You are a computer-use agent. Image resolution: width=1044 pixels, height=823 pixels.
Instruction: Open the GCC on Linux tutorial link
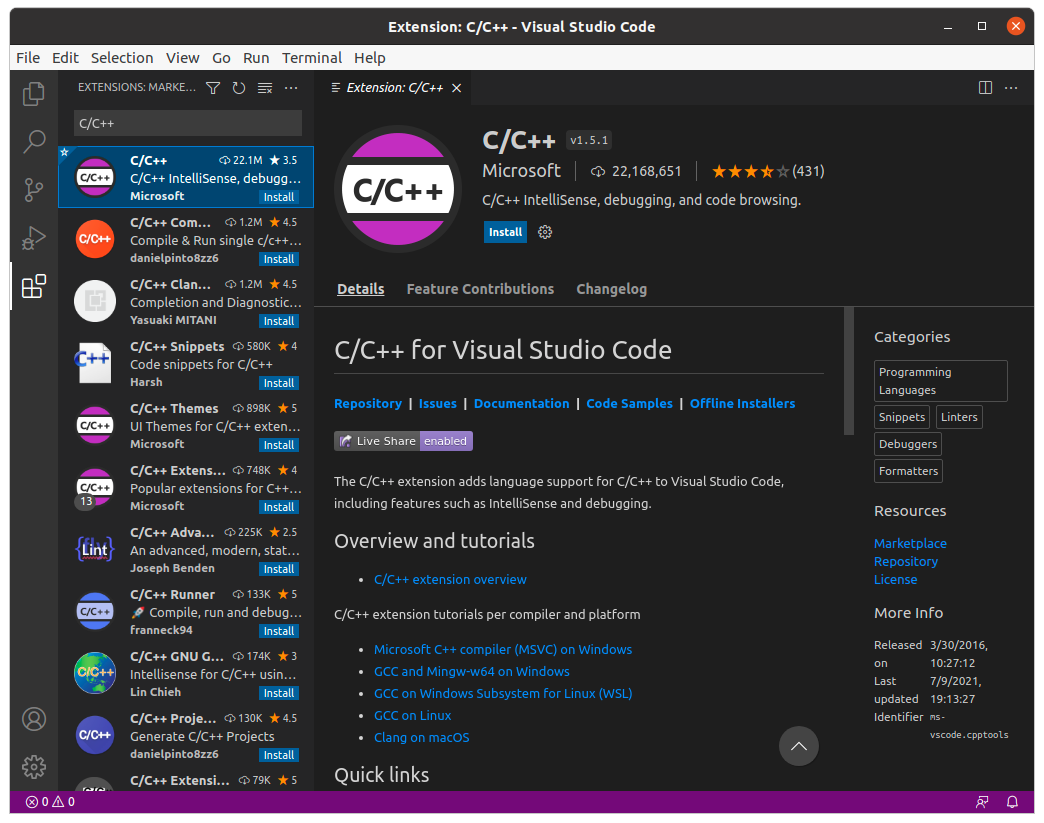pyautogui.click(x=412, y=715)
